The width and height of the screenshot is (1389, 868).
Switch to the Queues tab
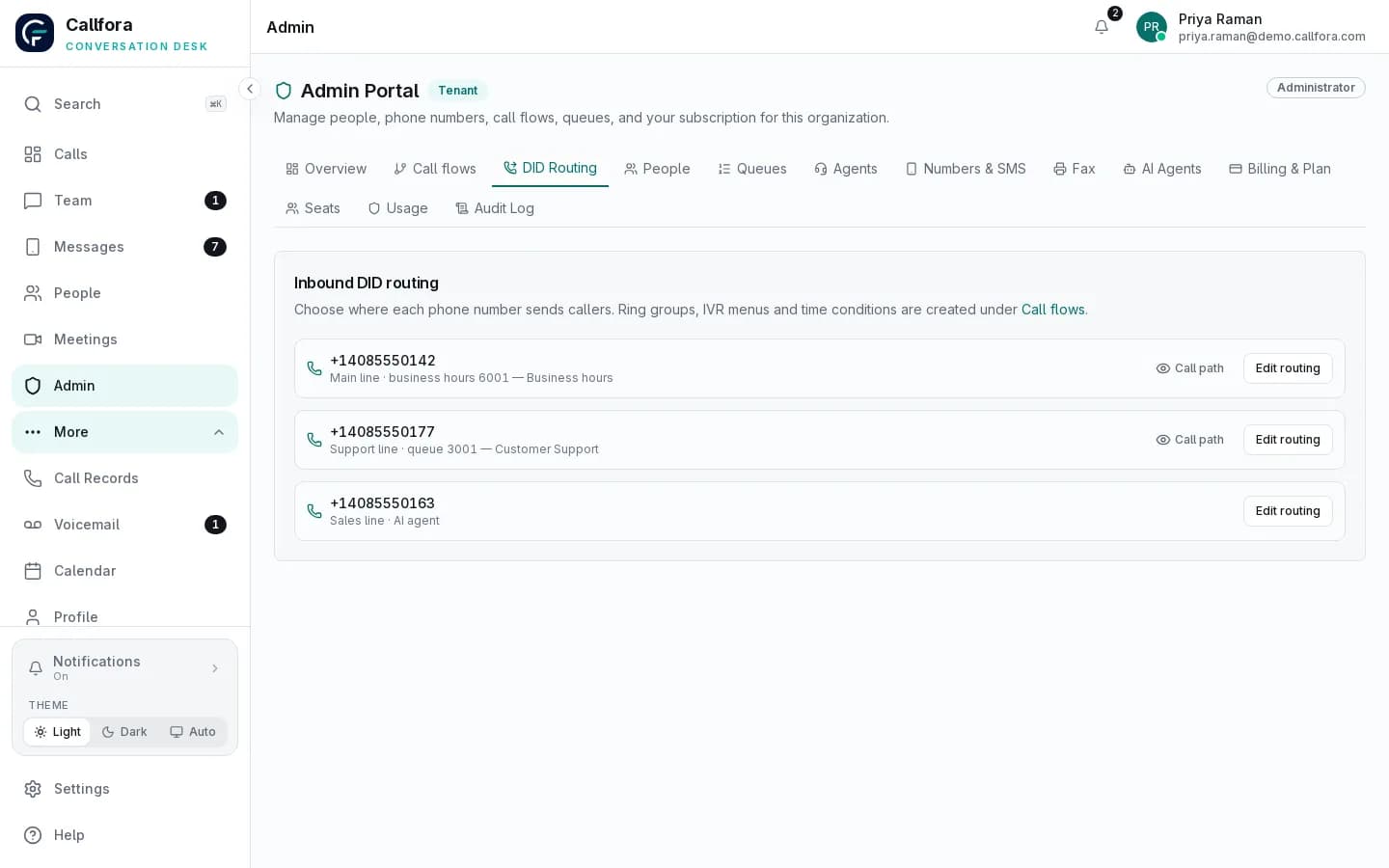tap(752, 169)
